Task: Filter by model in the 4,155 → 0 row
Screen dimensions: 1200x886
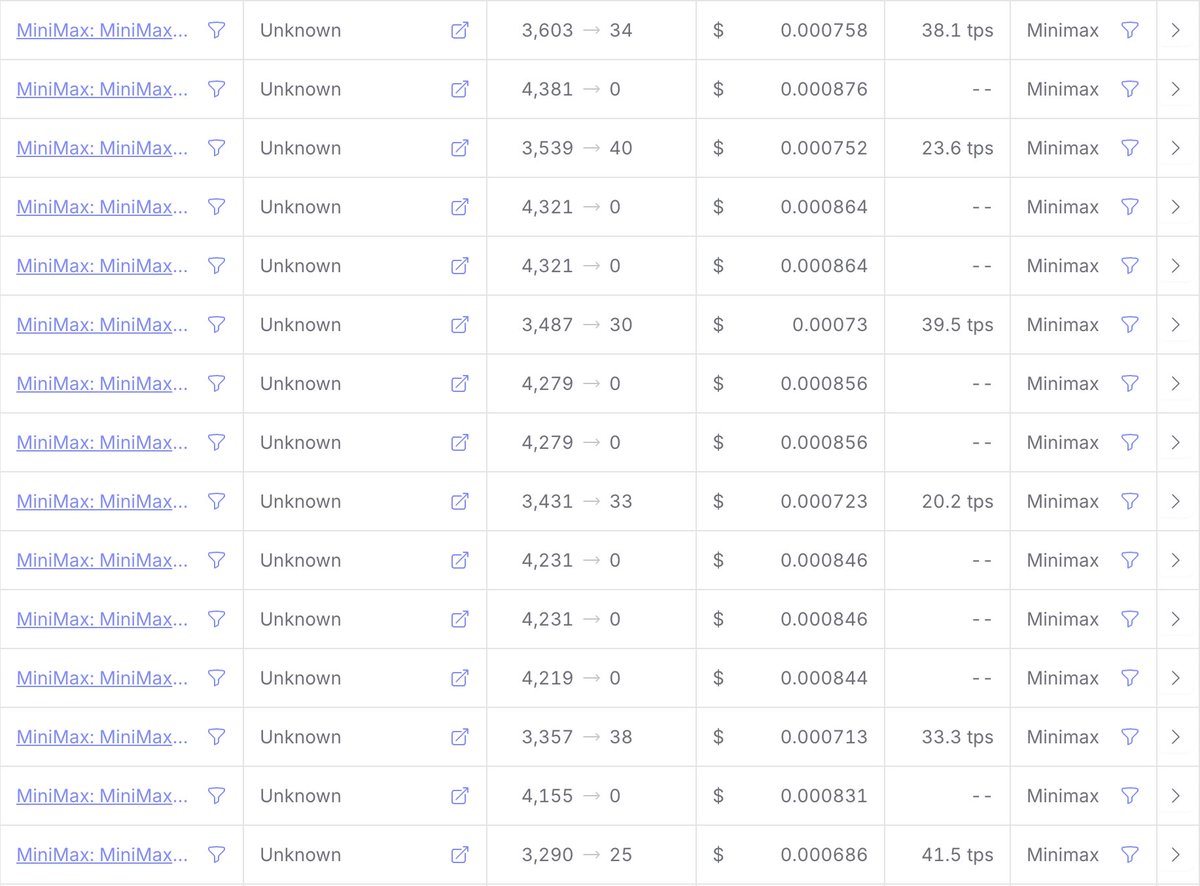Action: (x=216, y=796)
